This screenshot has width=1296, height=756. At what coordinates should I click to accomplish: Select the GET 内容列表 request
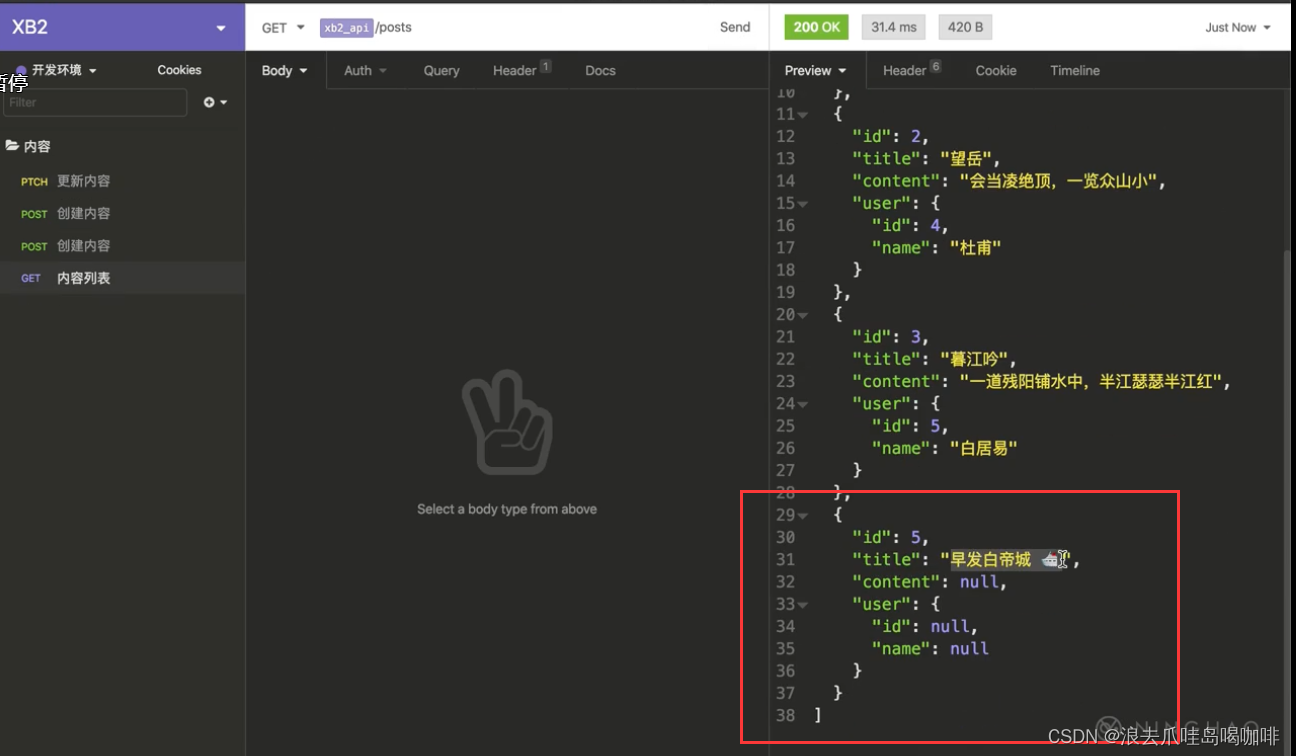(122, 278)
